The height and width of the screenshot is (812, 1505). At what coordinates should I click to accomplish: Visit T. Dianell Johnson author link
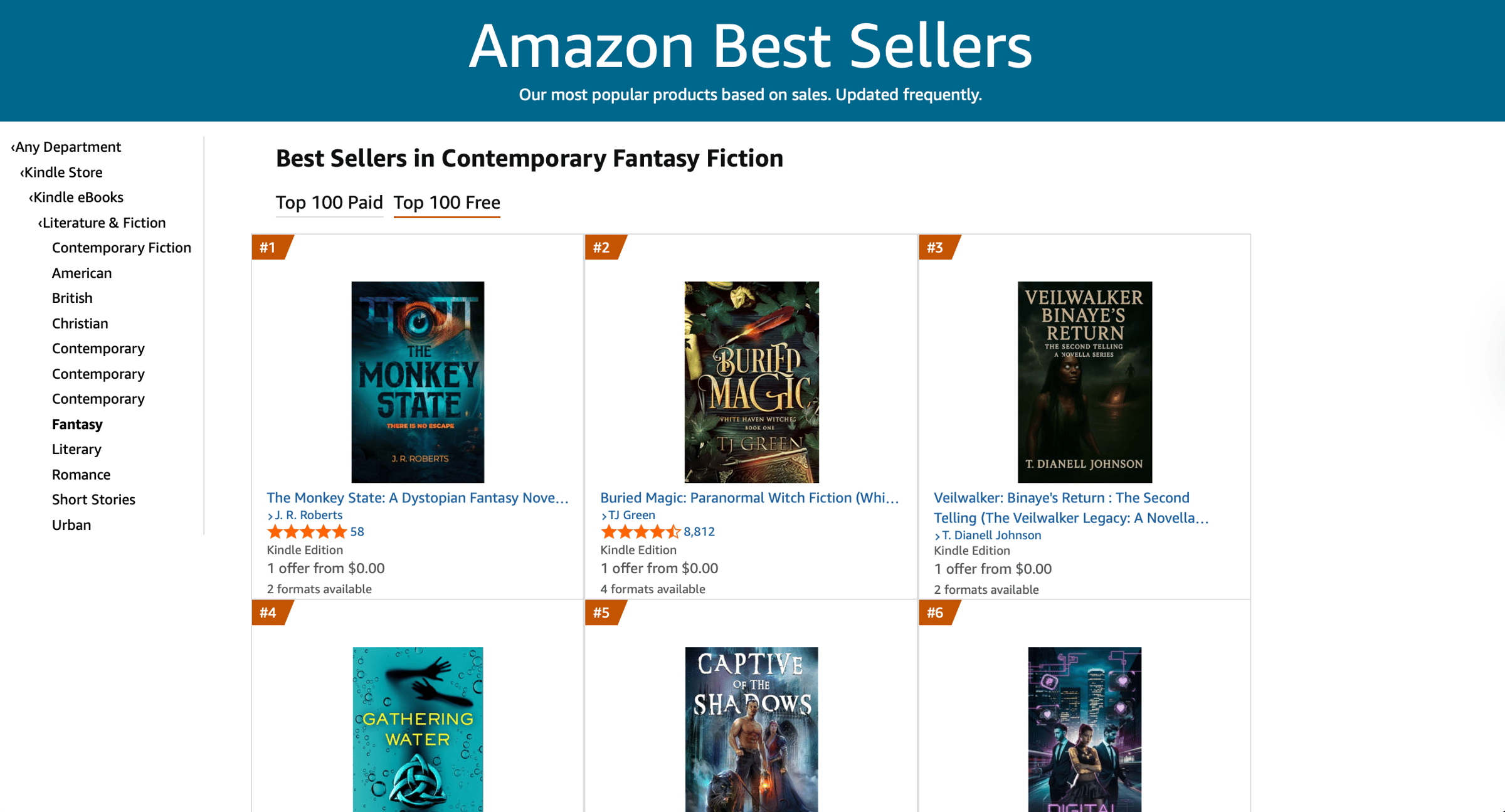(x=991, y=535)
